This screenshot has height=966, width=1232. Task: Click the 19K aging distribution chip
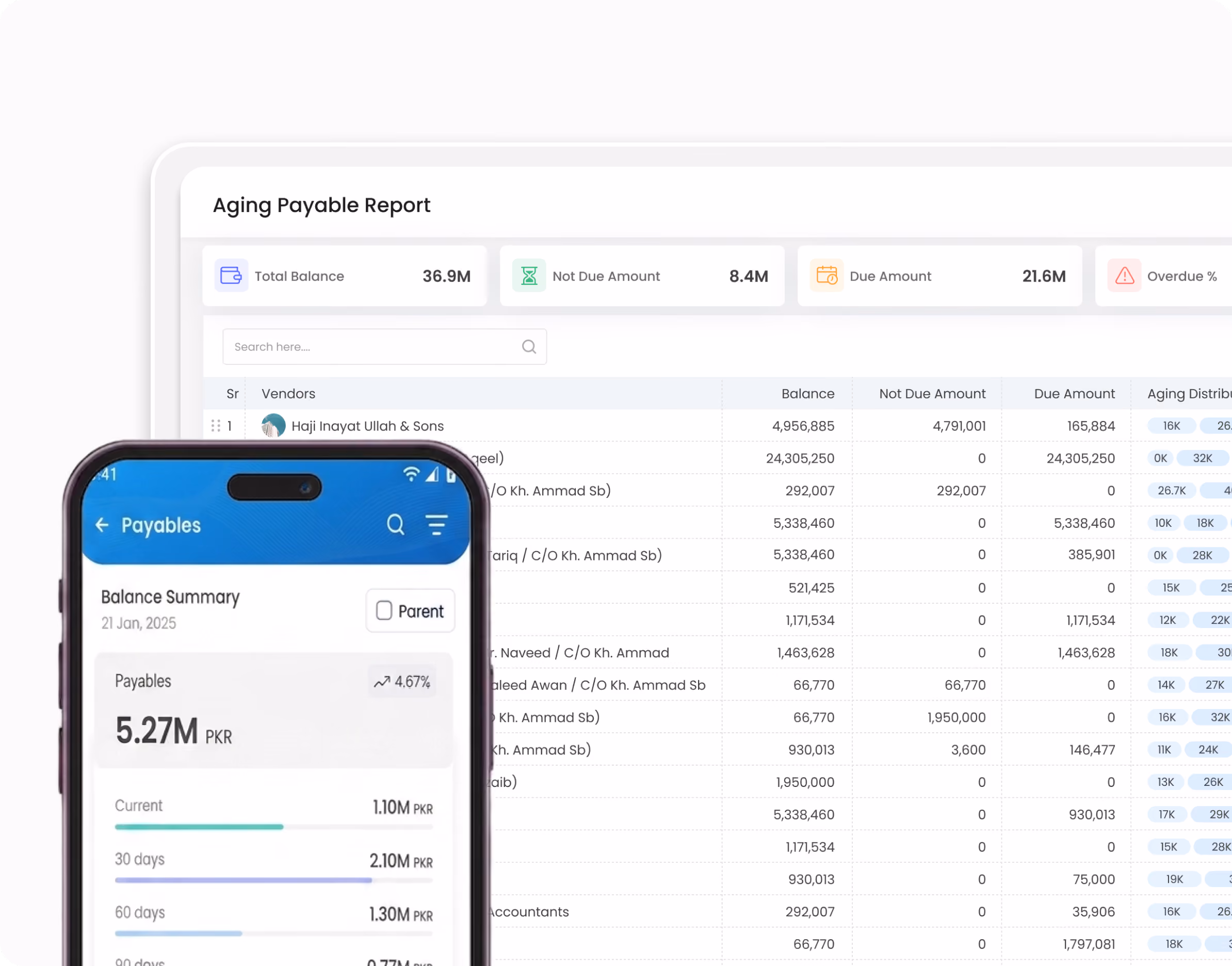pos(1174,879)
